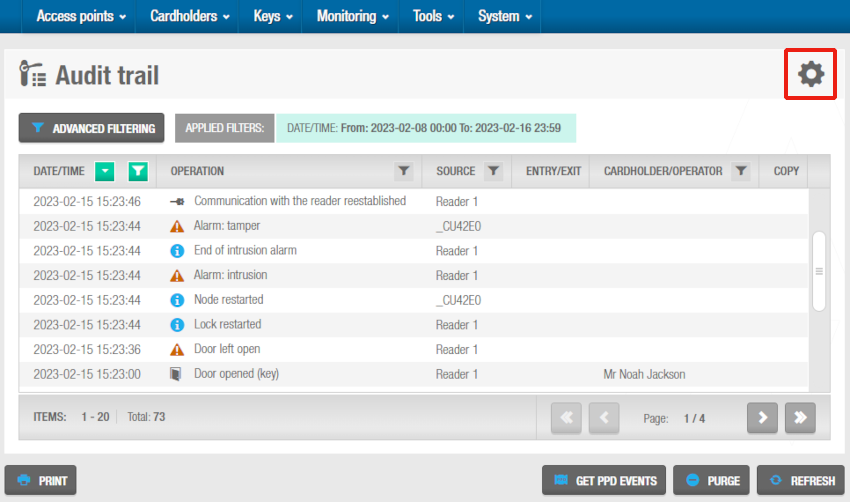Click the reader communication plug icon
This screenshot has height=502, width=850.
(177, 202)
